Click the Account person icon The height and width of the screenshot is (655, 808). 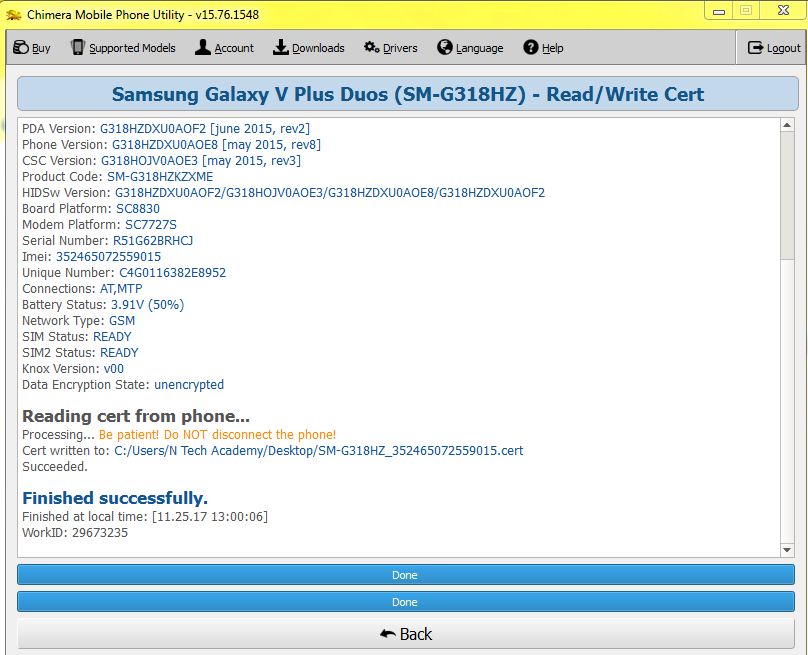tap(203, 47)
